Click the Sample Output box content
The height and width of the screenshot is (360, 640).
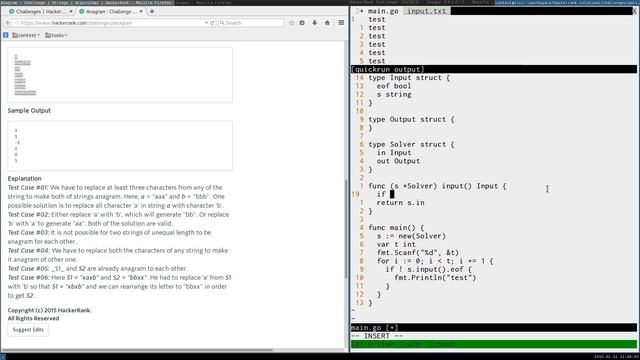coord(120,146)
